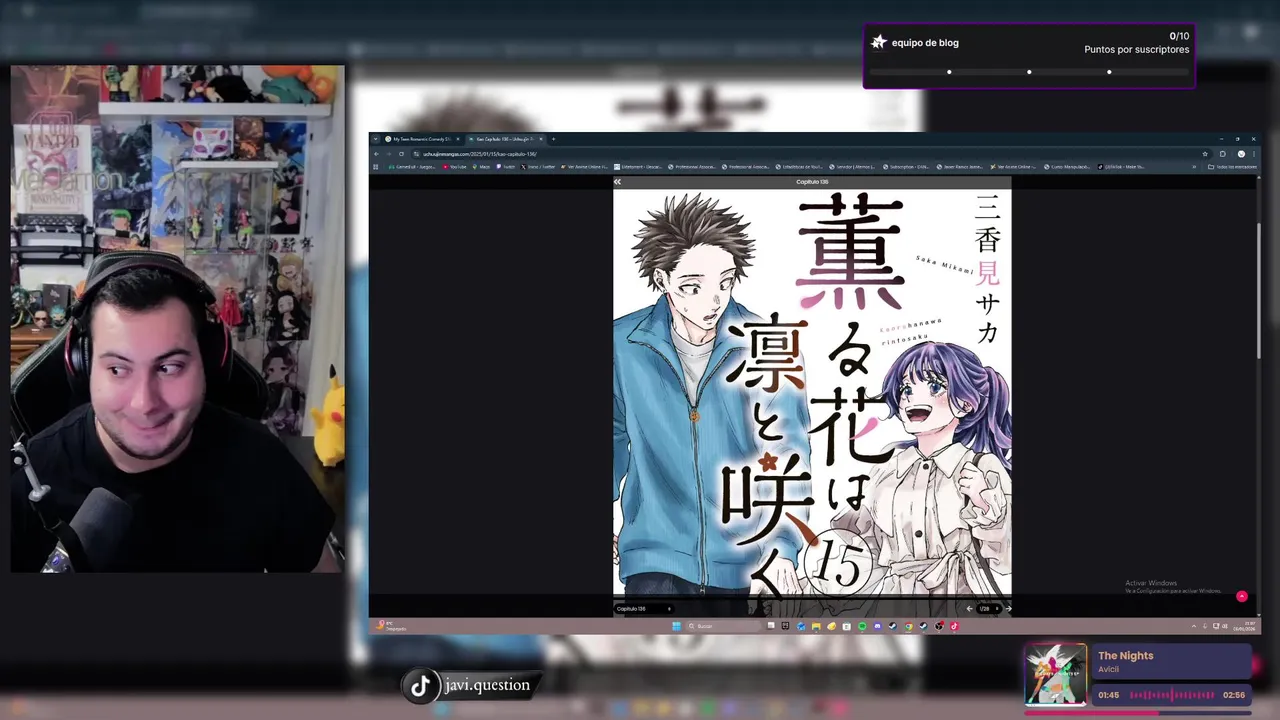Expand the hidden bookmarks overflow chevron
Viewport: 1280px width, 720px height.
[x=1194, y=167]
